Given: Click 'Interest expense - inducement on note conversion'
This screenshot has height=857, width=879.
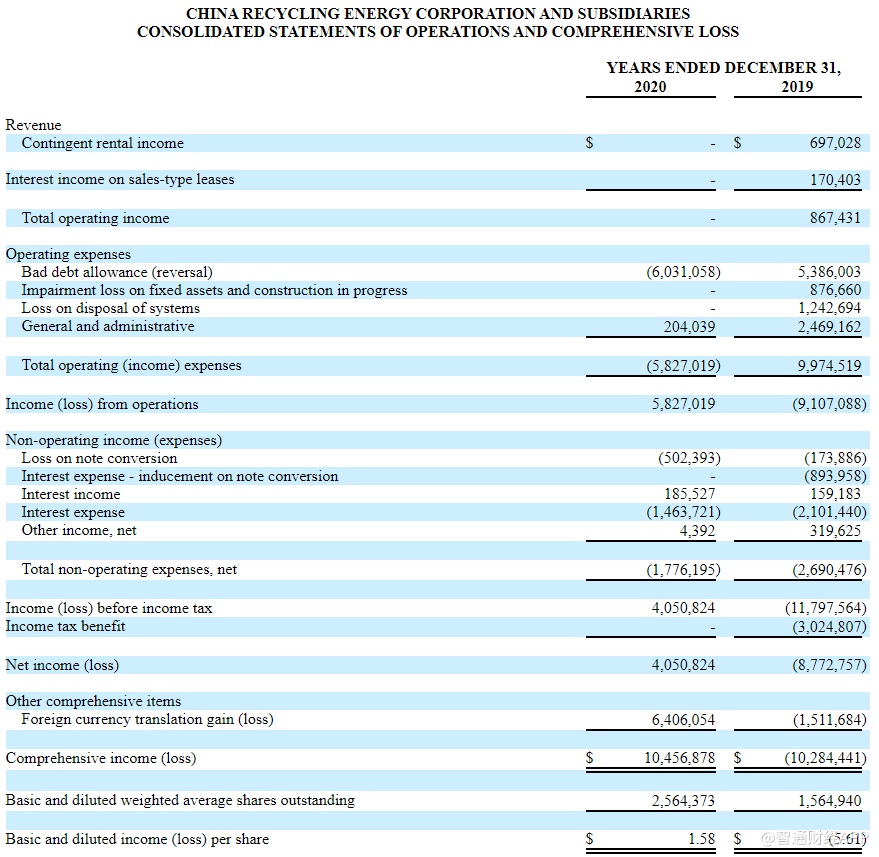Looking at the screenshot, I should pyautogui.click(x=180, y=476).
